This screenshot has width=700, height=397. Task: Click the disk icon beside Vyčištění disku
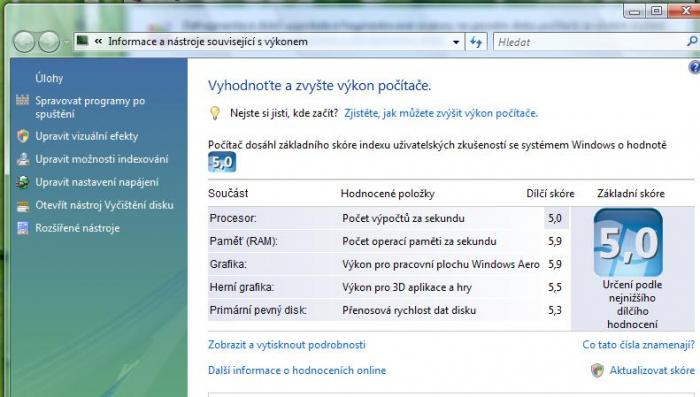coord(23,206)
